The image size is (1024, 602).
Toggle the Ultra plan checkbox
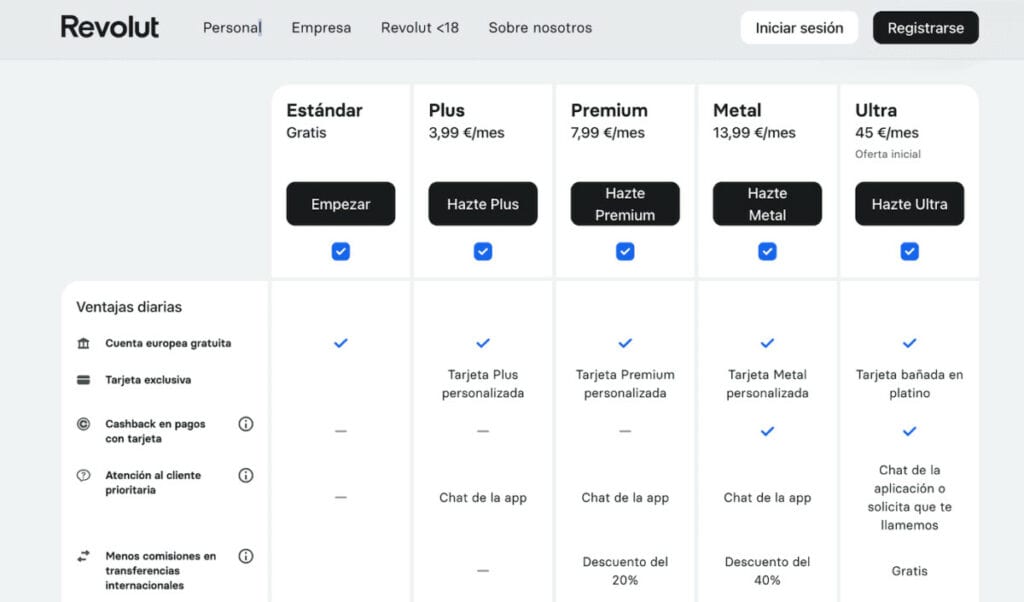pos(909,252)
